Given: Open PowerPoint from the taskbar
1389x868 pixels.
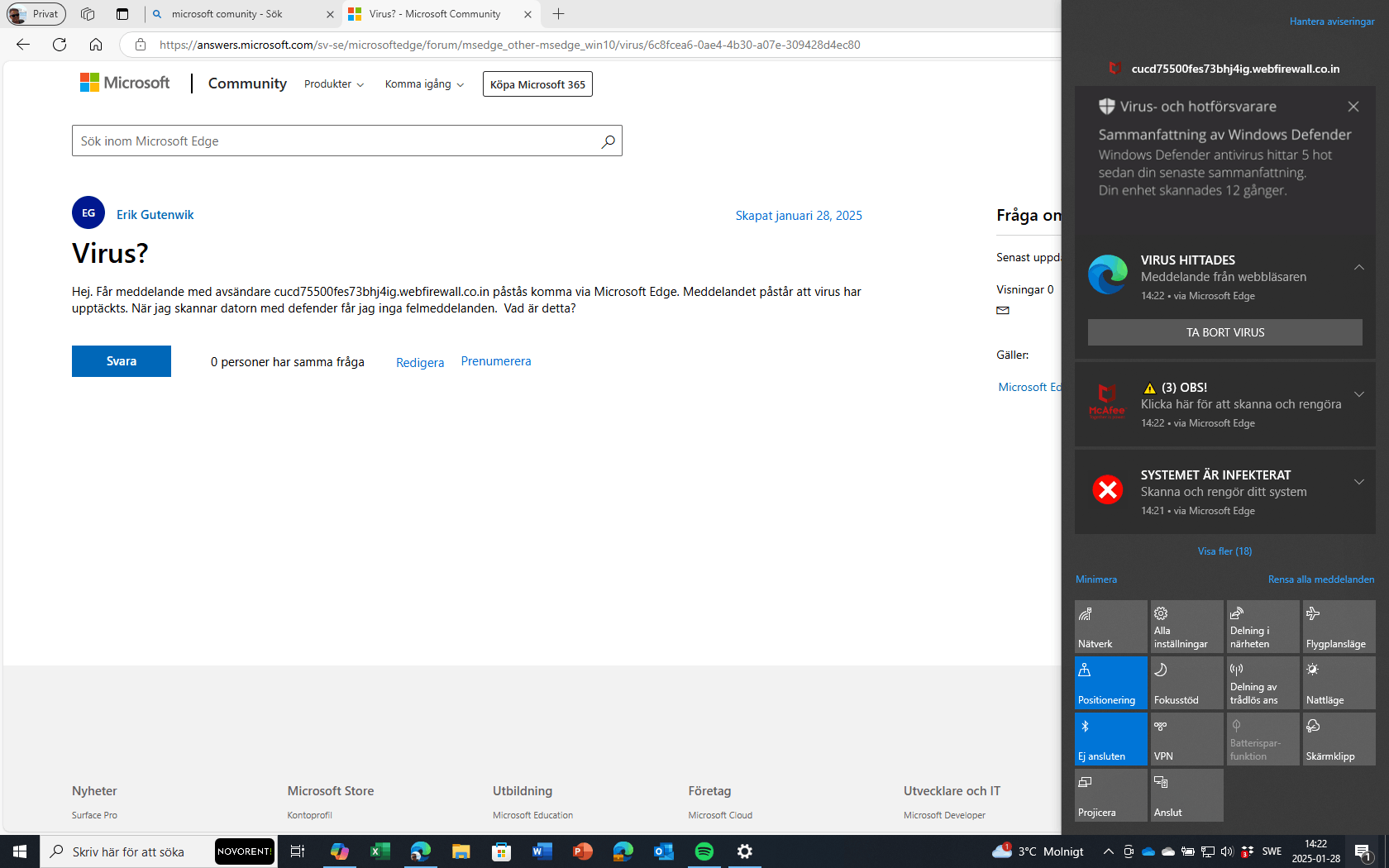Looking at the screenshot, I should 582,851.
